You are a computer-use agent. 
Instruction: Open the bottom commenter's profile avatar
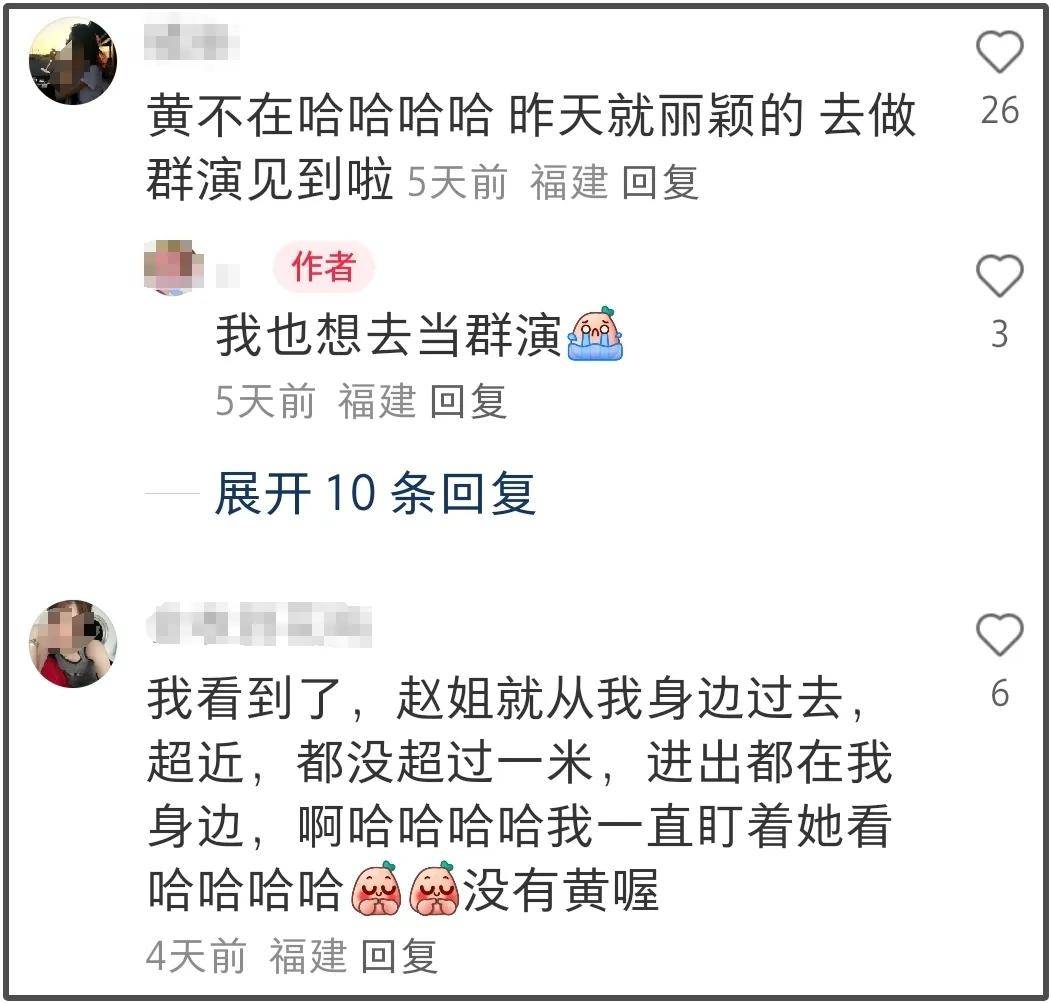tap(73, 644)
